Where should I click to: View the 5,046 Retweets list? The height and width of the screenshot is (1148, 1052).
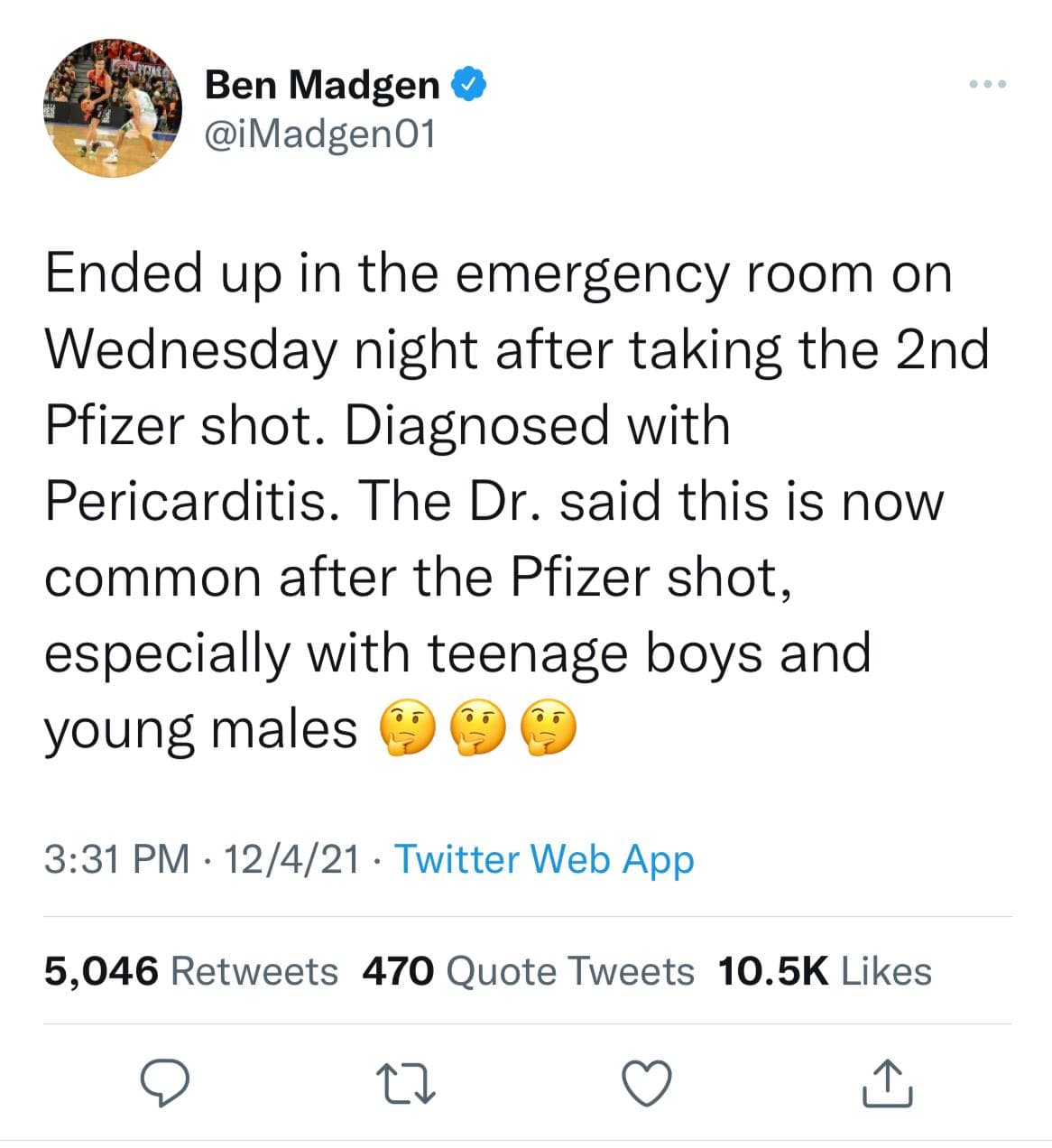pyautogui.click(x=191, y=971)
